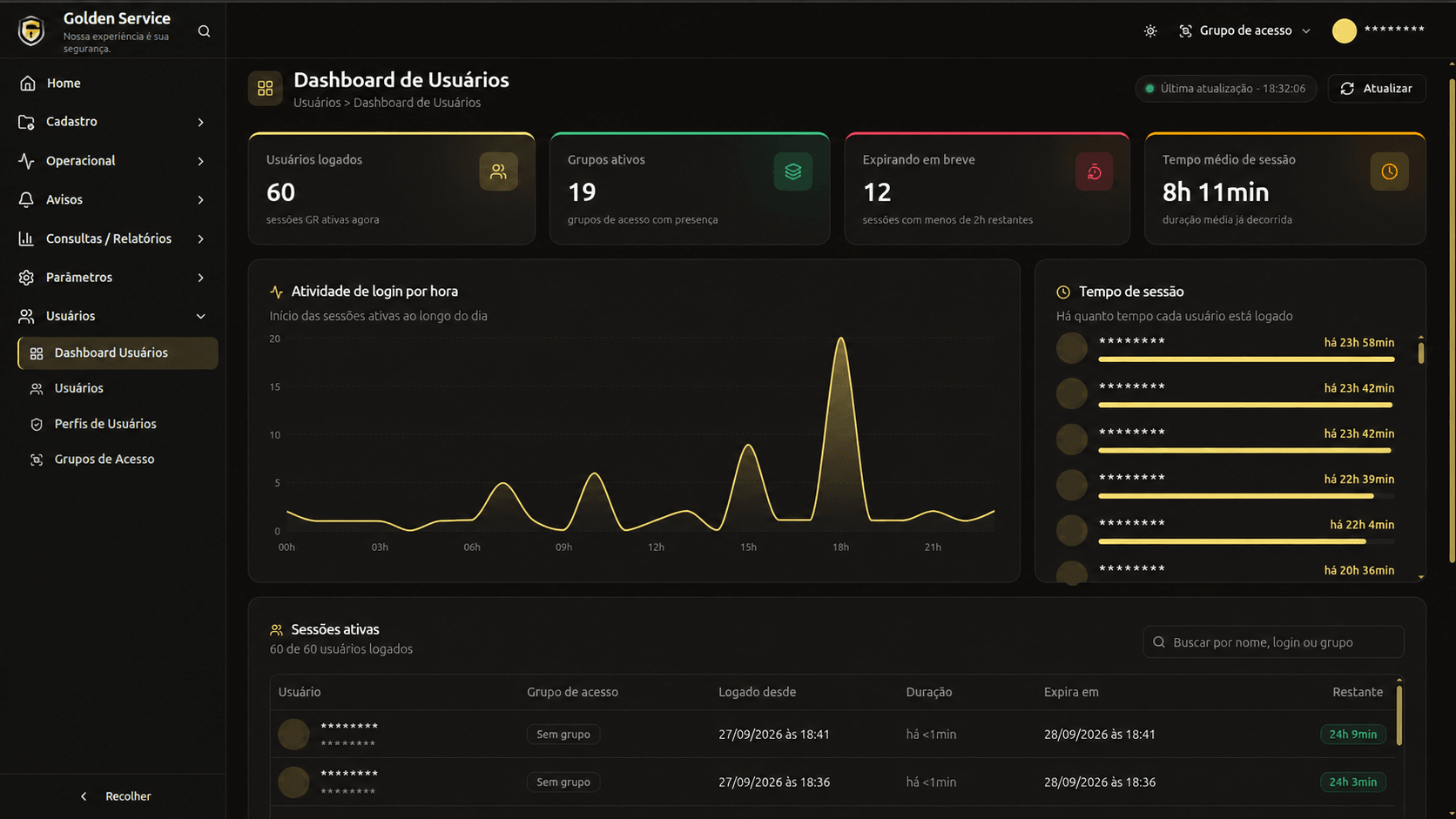Click the session bar for há 22h 4min
Image resolution: width=1456 pixels, height=819 pixels.
coord(1246,541)
